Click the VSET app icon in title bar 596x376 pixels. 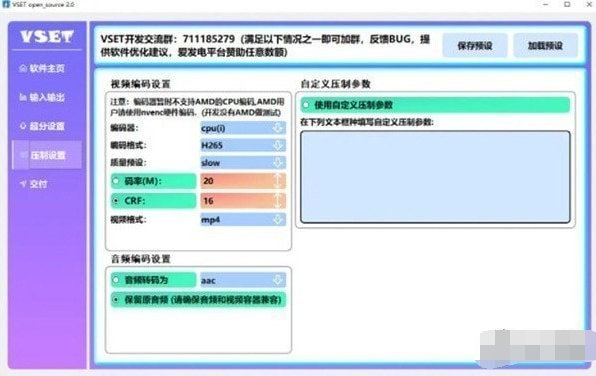5,4
